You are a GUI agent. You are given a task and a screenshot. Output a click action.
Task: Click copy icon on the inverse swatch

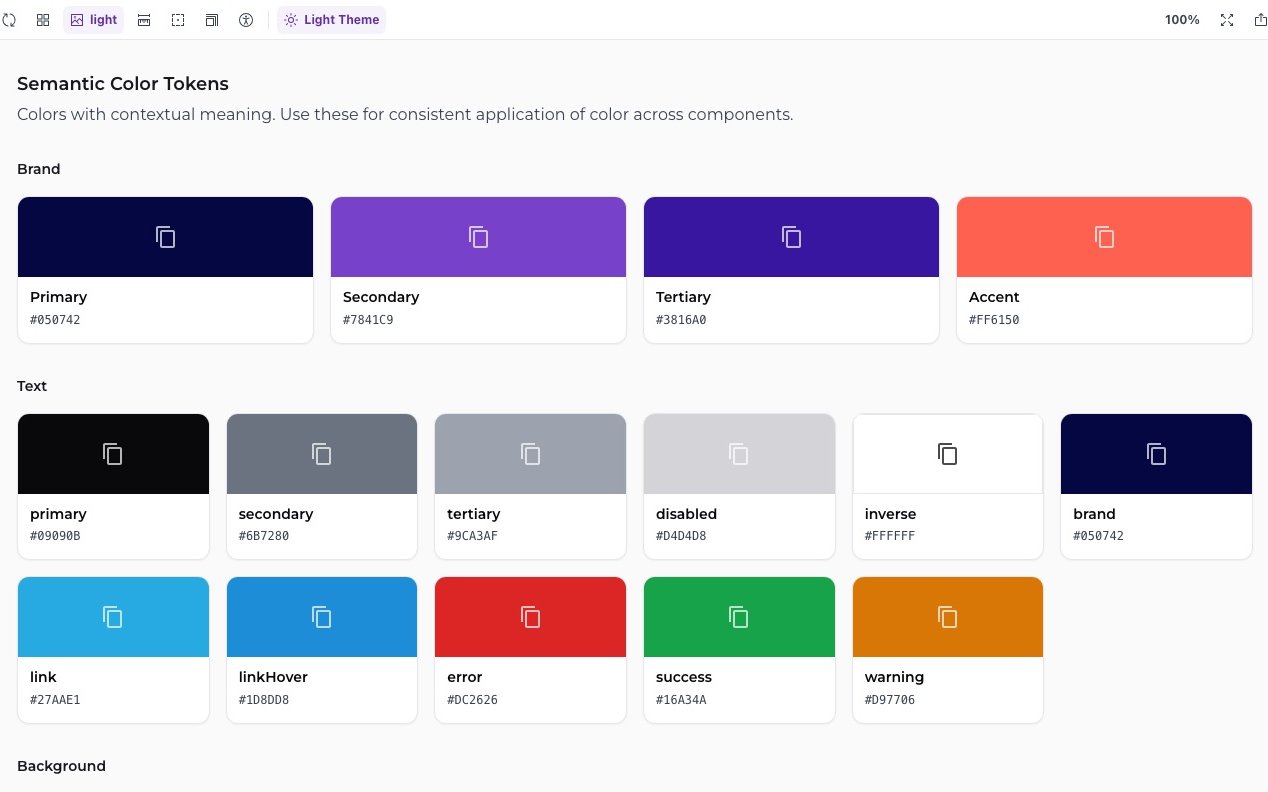click(x=948, y=454)
